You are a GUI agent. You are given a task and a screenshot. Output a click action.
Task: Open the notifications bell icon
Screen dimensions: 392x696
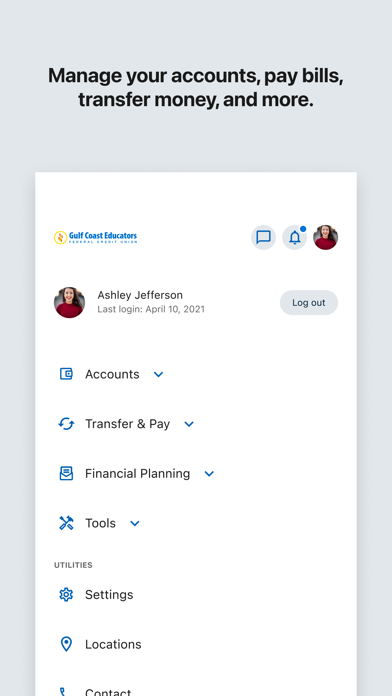point(295,237)
